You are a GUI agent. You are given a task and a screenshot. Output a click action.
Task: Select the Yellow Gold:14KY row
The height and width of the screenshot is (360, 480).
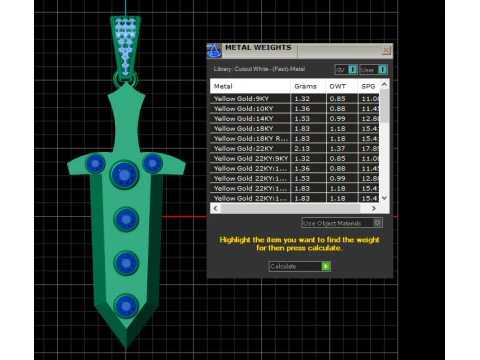coord(295,118)
